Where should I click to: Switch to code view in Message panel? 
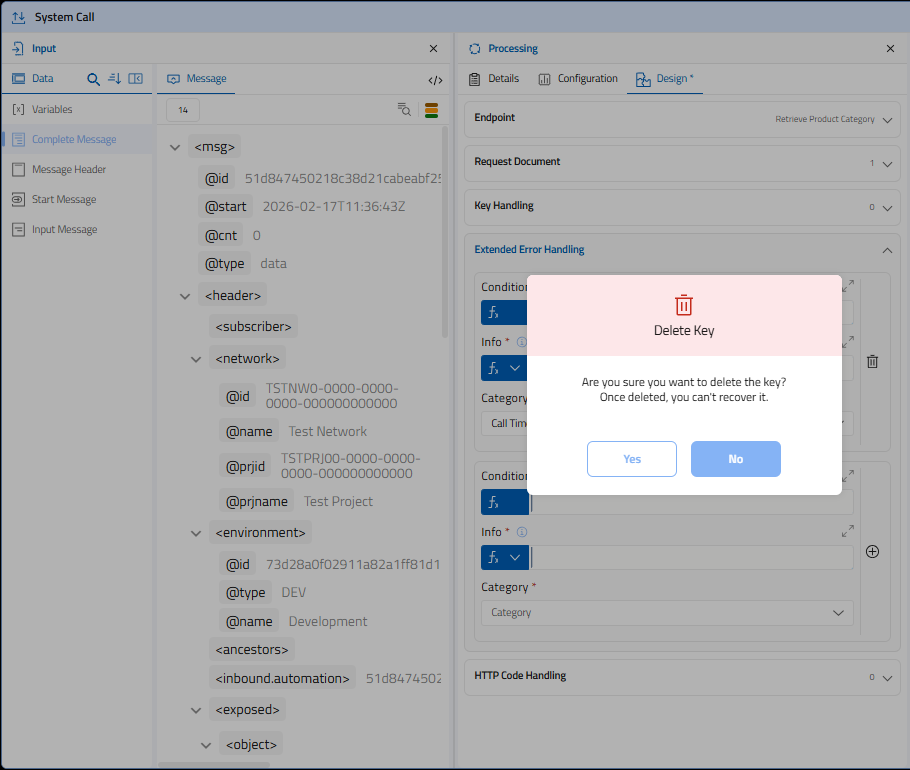tap(435, 80)
